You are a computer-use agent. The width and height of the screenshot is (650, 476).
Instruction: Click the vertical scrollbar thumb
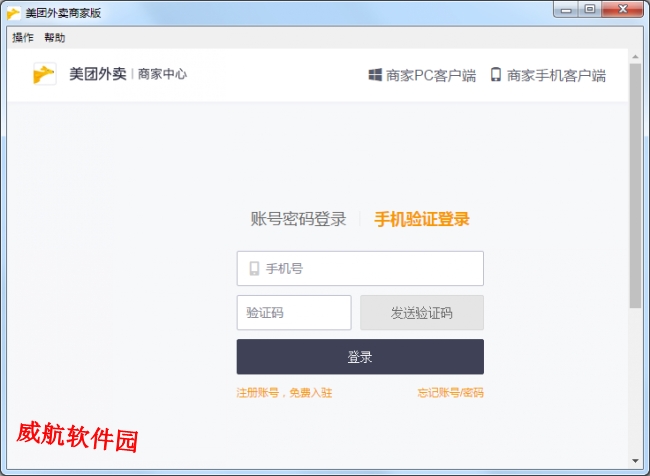pos(635,186)
